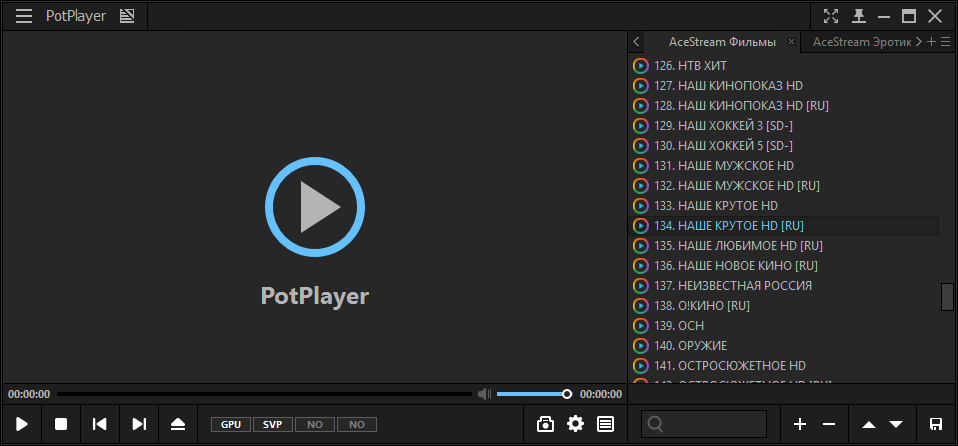Open file with the eject button
The image size is (958, 446).
[178, 424]
